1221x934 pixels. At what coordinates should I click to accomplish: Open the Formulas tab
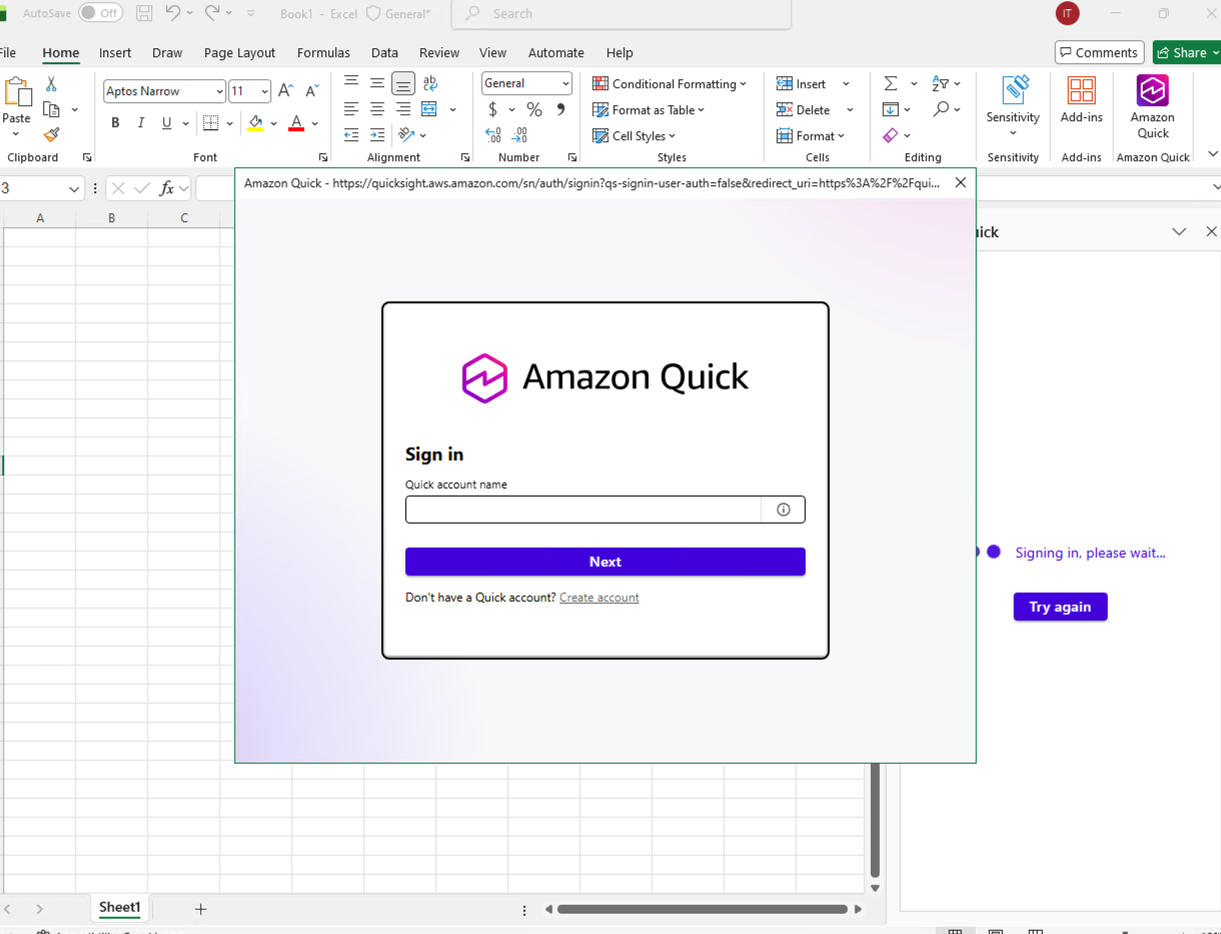(x=323, y=53)
